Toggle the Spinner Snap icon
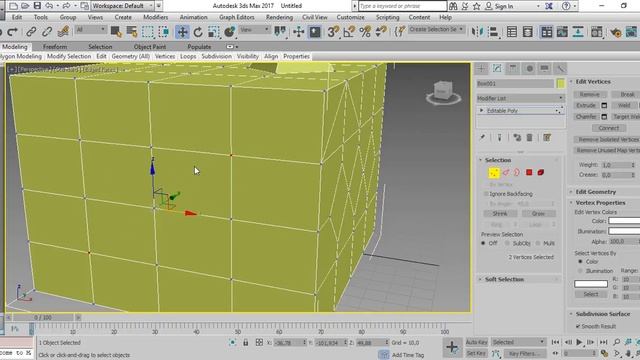 (x=381, y=31)
